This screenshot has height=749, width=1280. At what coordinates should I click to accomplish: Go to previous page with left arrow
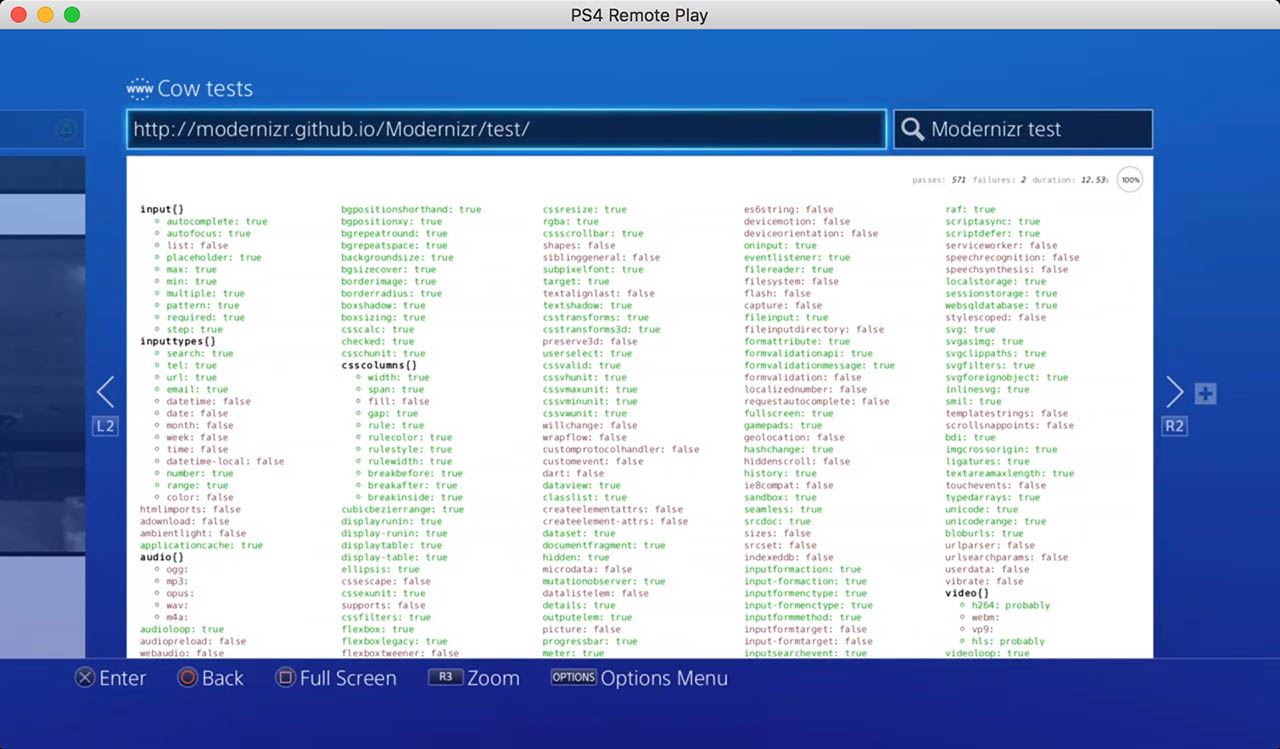coord(105,391)
